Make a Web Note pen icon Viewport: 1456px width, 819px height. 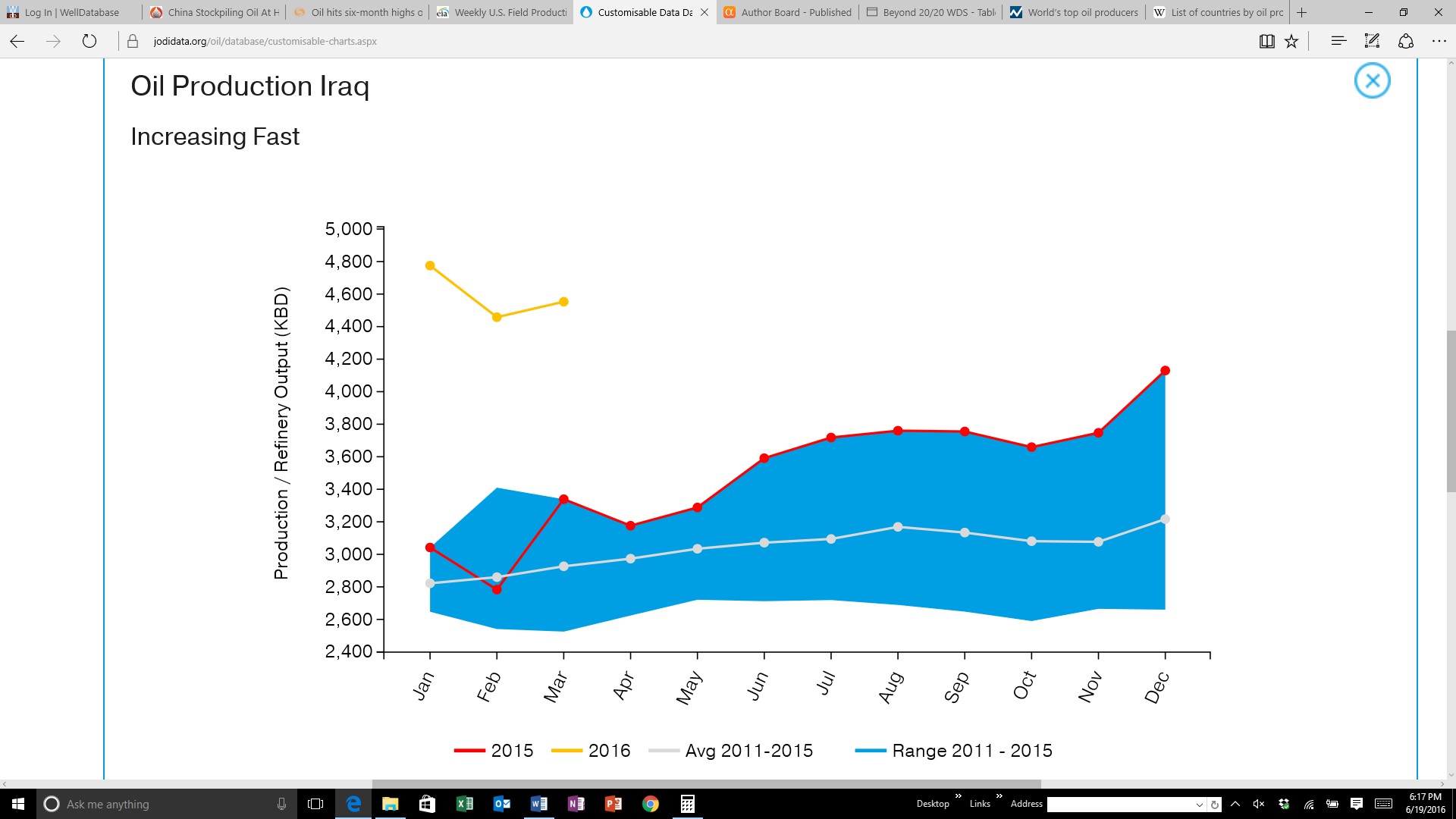coord(1372,41)
